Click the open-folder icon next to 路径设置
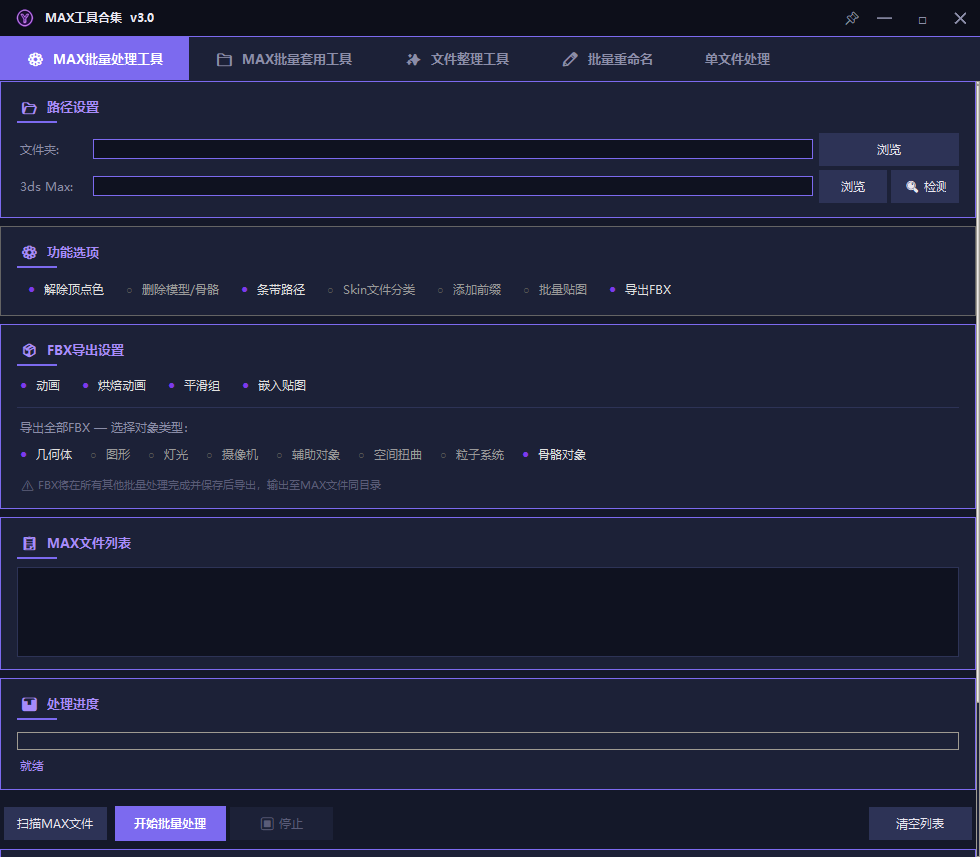 click(x=29, y=108)
